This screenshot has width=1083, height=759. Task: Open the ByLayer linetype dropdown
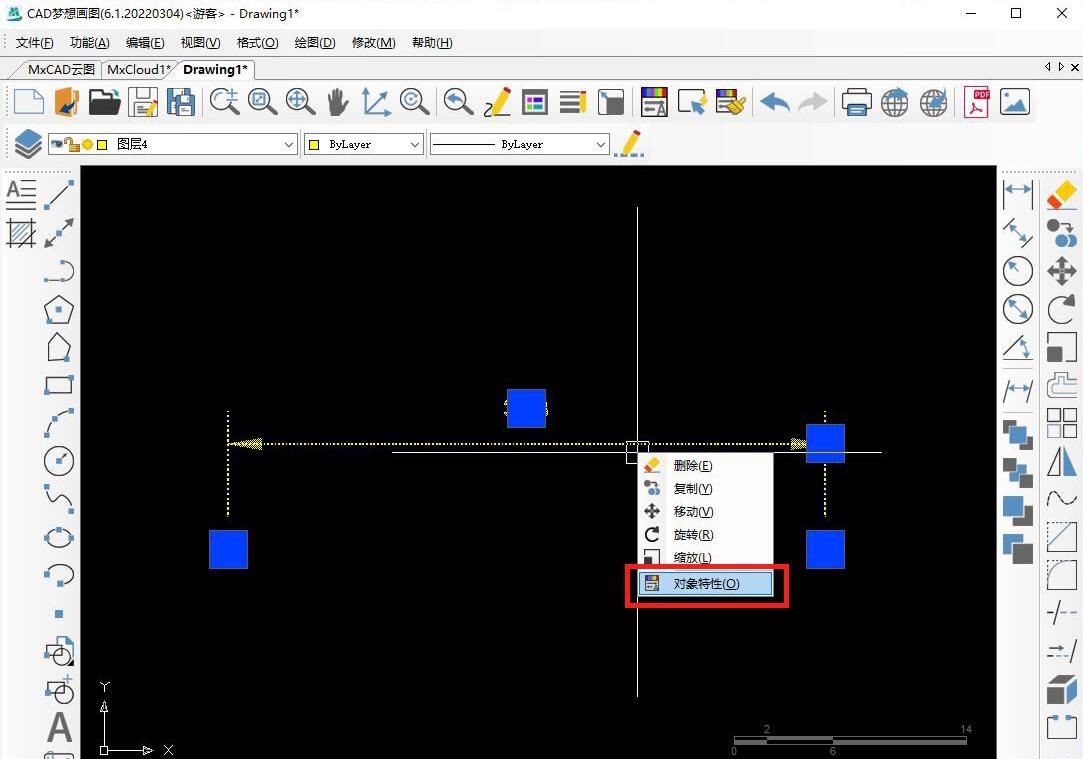tap(600, 145)
